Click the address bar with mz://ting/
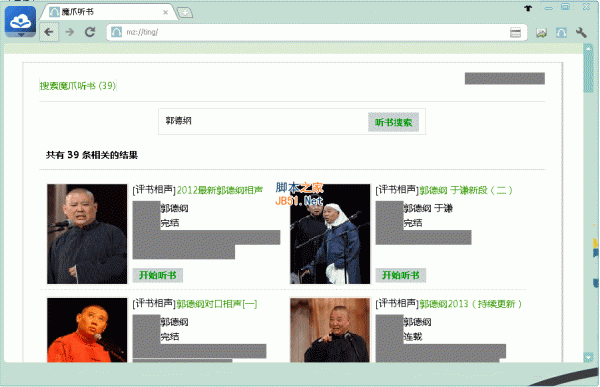The width and height of the screenshot is (600, 387). click(x=317, y=32)
